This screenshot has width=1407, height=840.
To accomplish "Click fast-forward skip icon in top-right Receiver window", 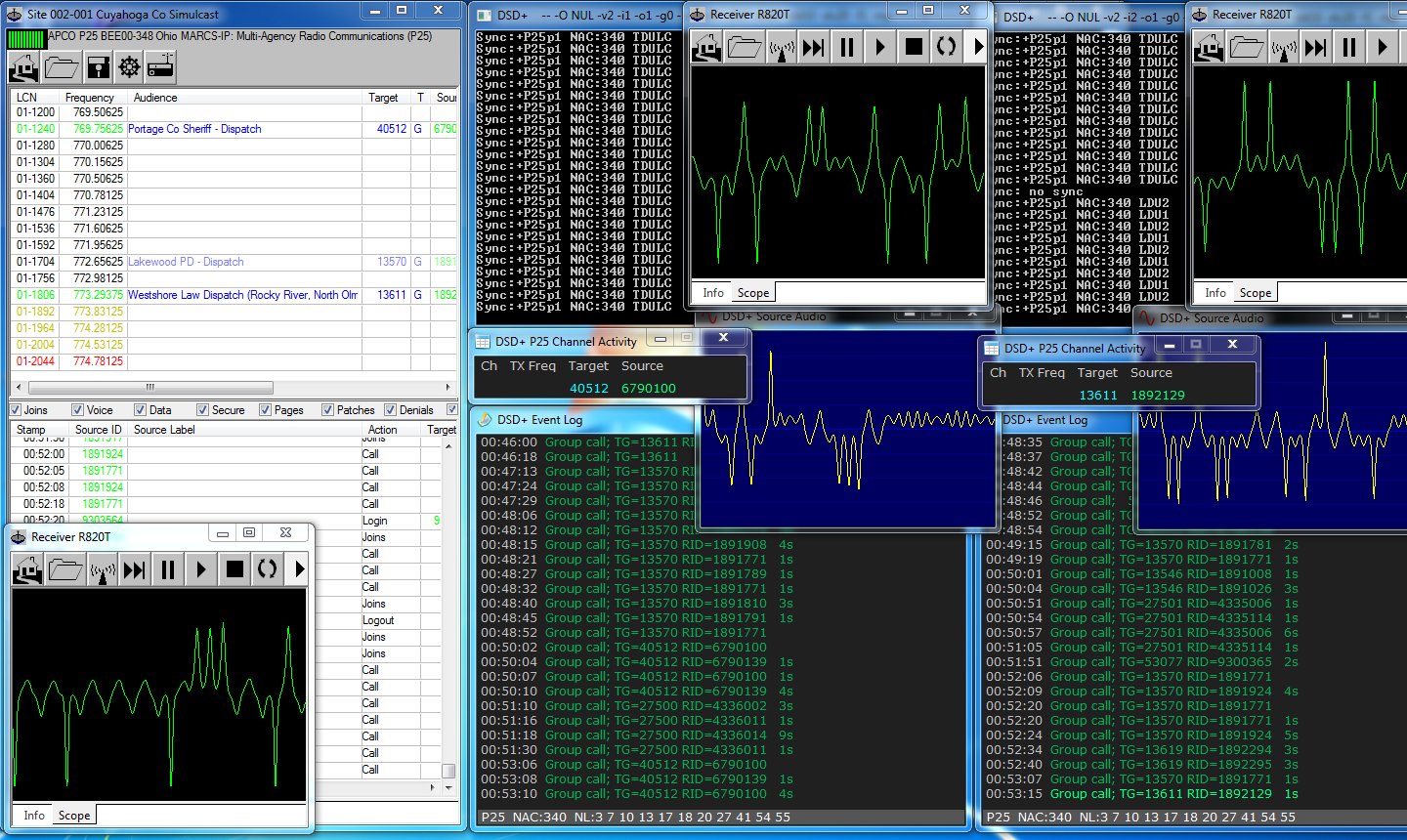I will [x=1316, y=47].
